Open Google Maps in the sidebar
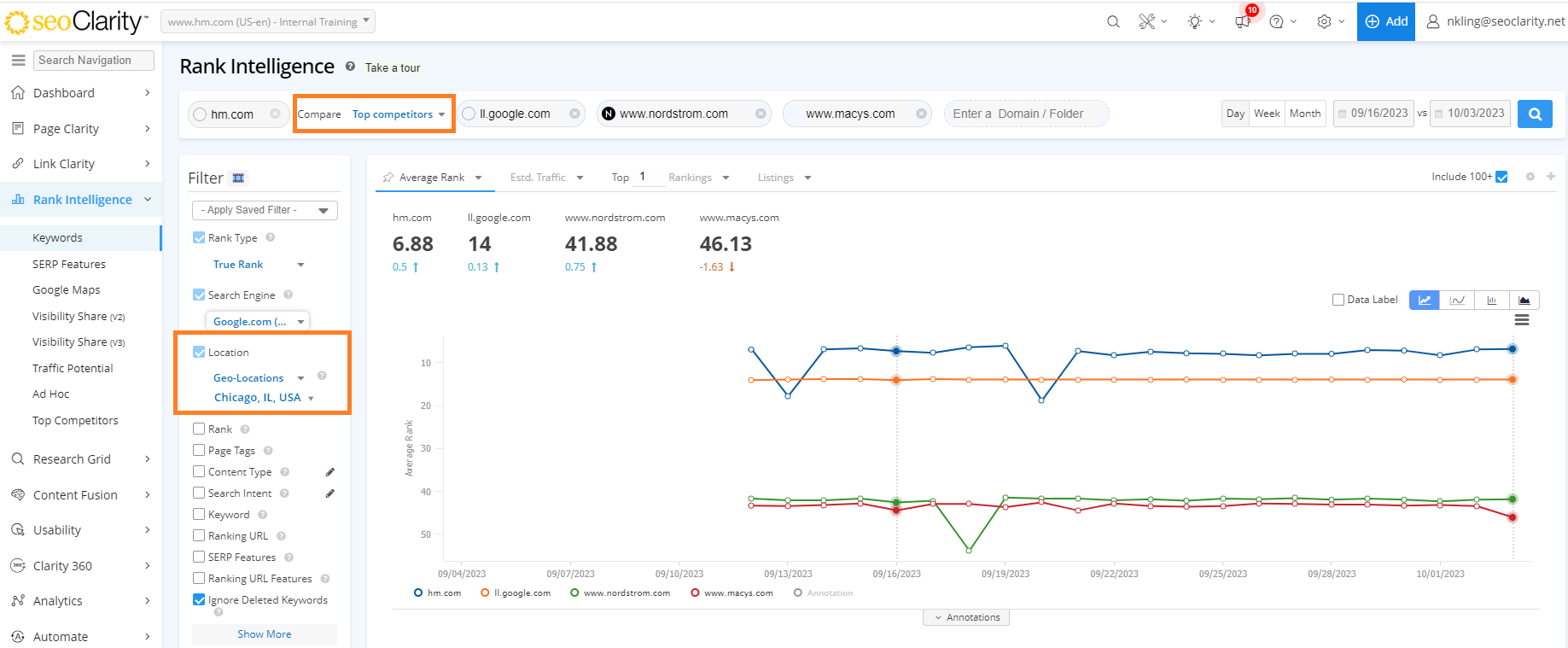Viewport: 1568px width, 648px height. (x=67, y=290)
